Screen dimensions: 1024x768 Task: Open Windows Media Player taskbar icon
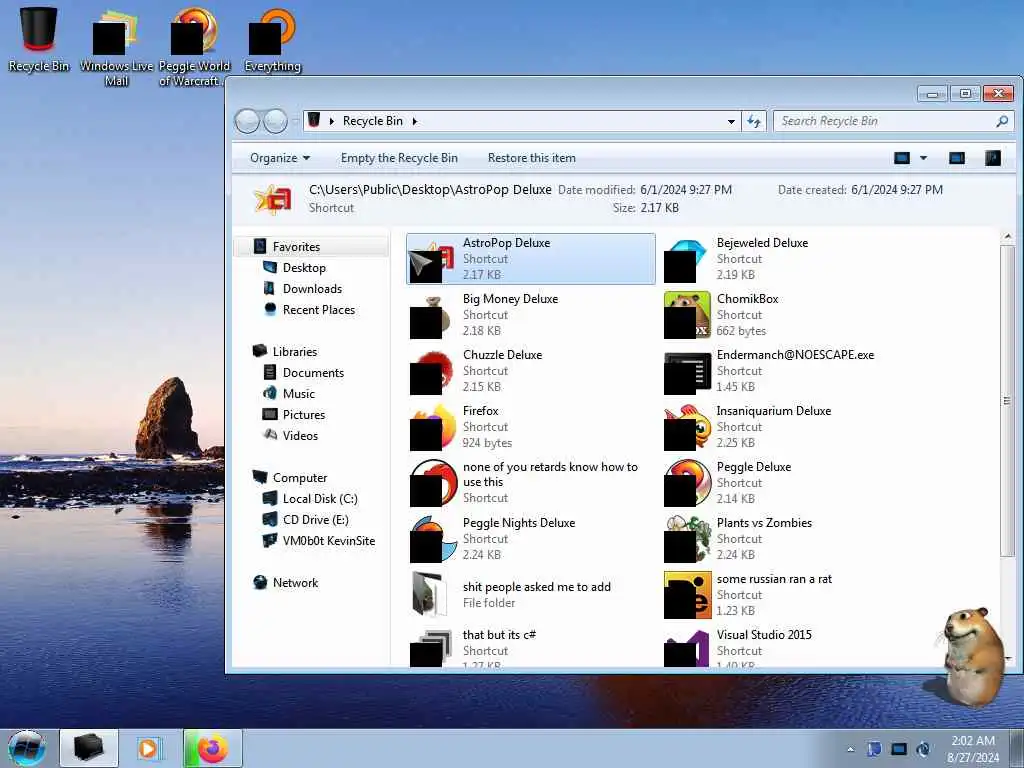pos(150,748)
